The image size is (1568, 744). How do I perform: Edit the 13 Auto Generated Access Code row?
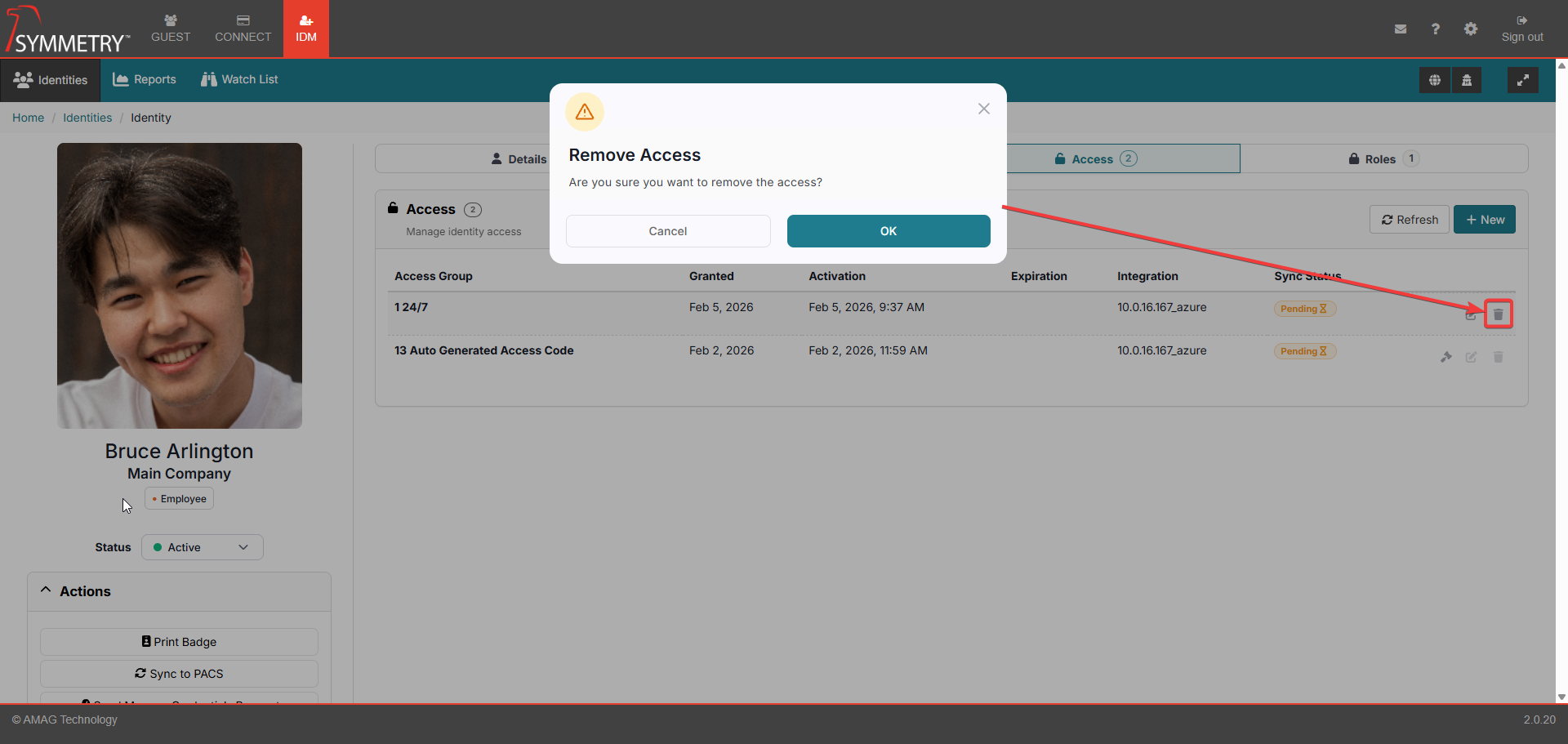pyautogui.click(x=1471, y=357)
